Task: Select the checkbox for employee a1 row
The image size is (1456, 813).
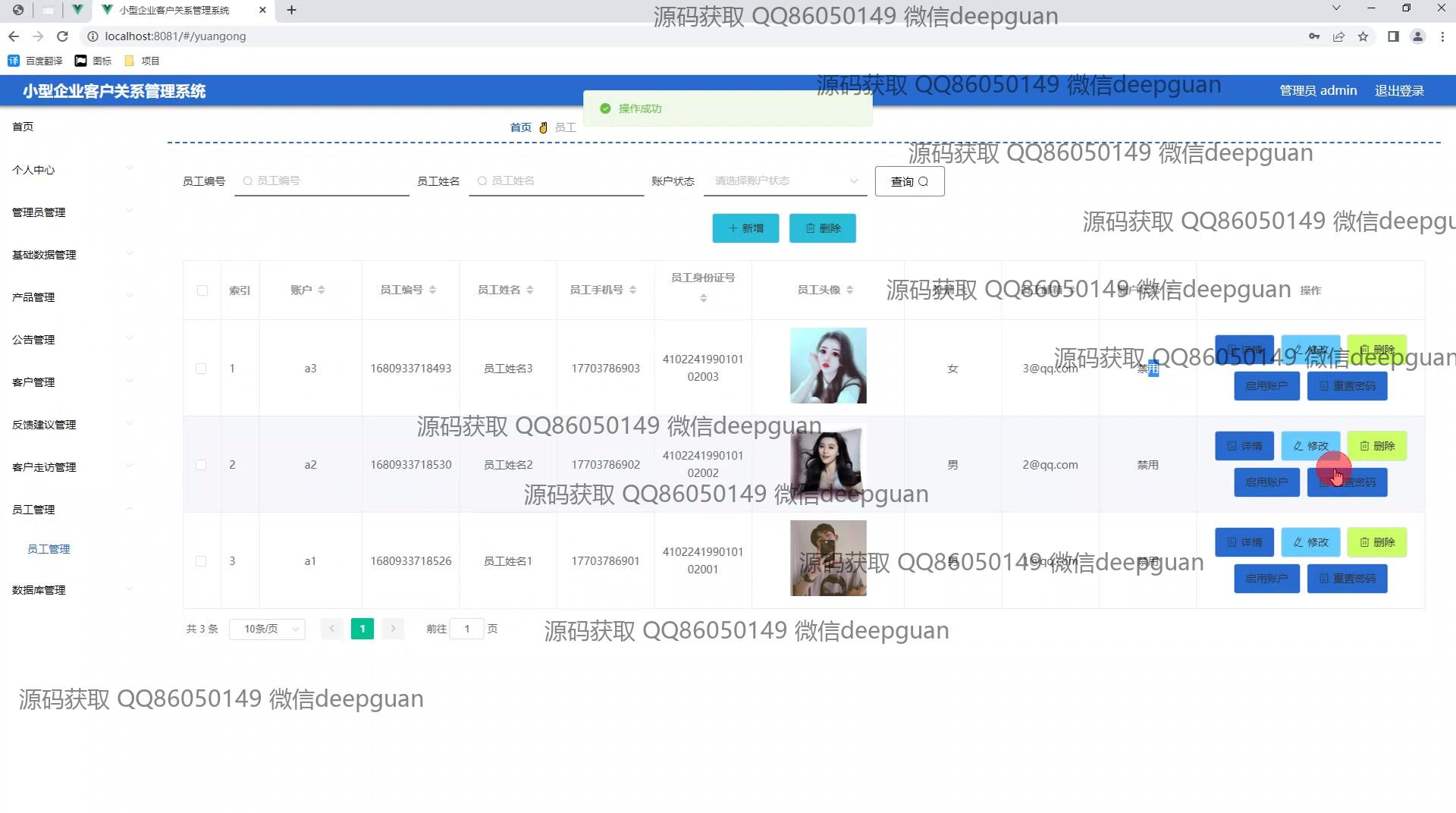Action: point(201,561)
